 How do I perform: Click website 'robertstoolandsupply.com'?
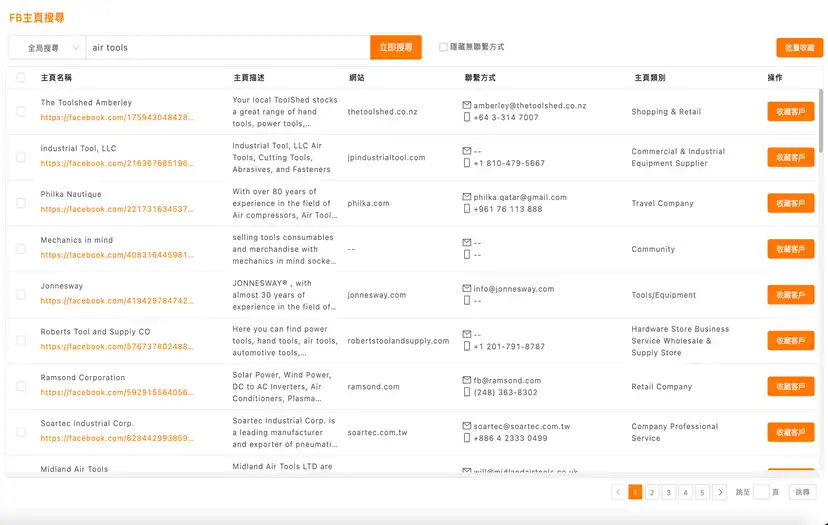[398, 341]
